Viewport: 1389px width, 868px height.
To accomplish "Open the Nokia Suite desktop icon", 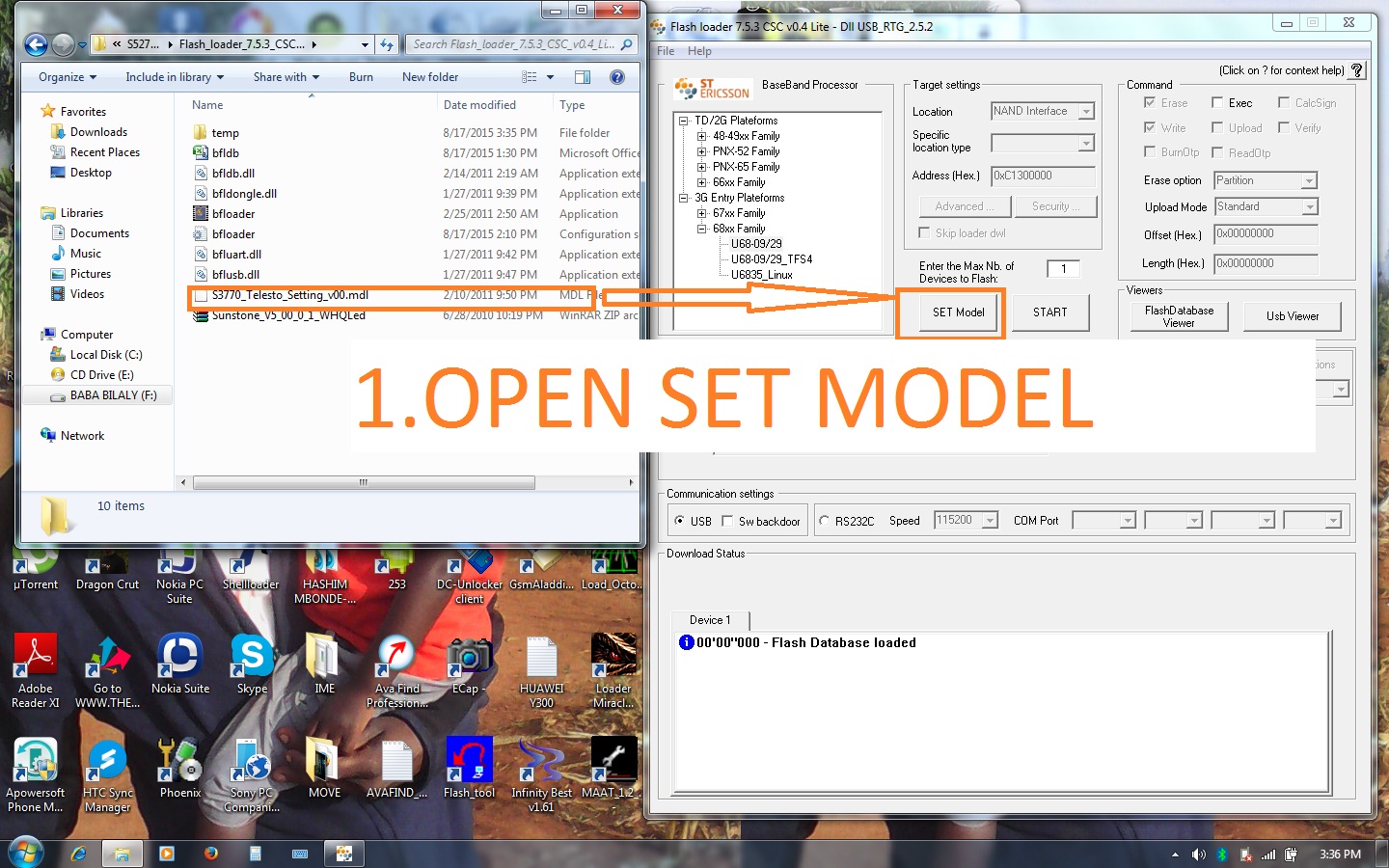I will pos(179,664).
